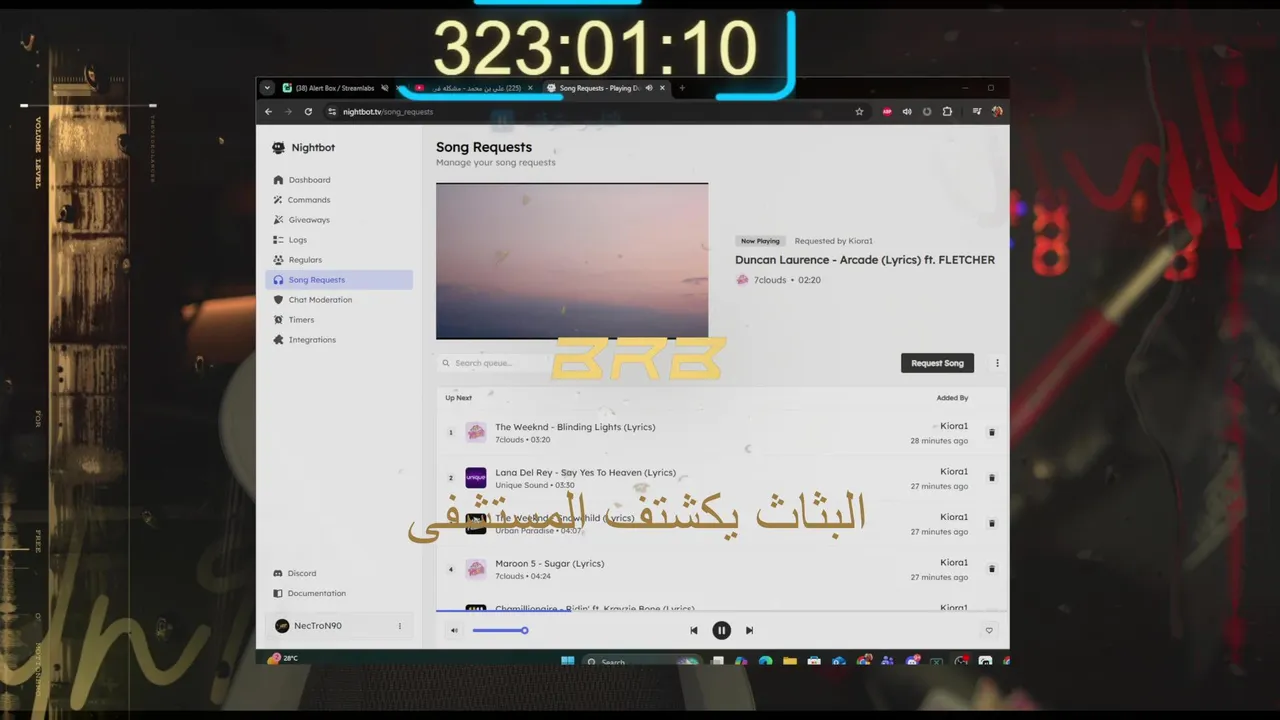Reload the Nightbot page

point(308,112)
